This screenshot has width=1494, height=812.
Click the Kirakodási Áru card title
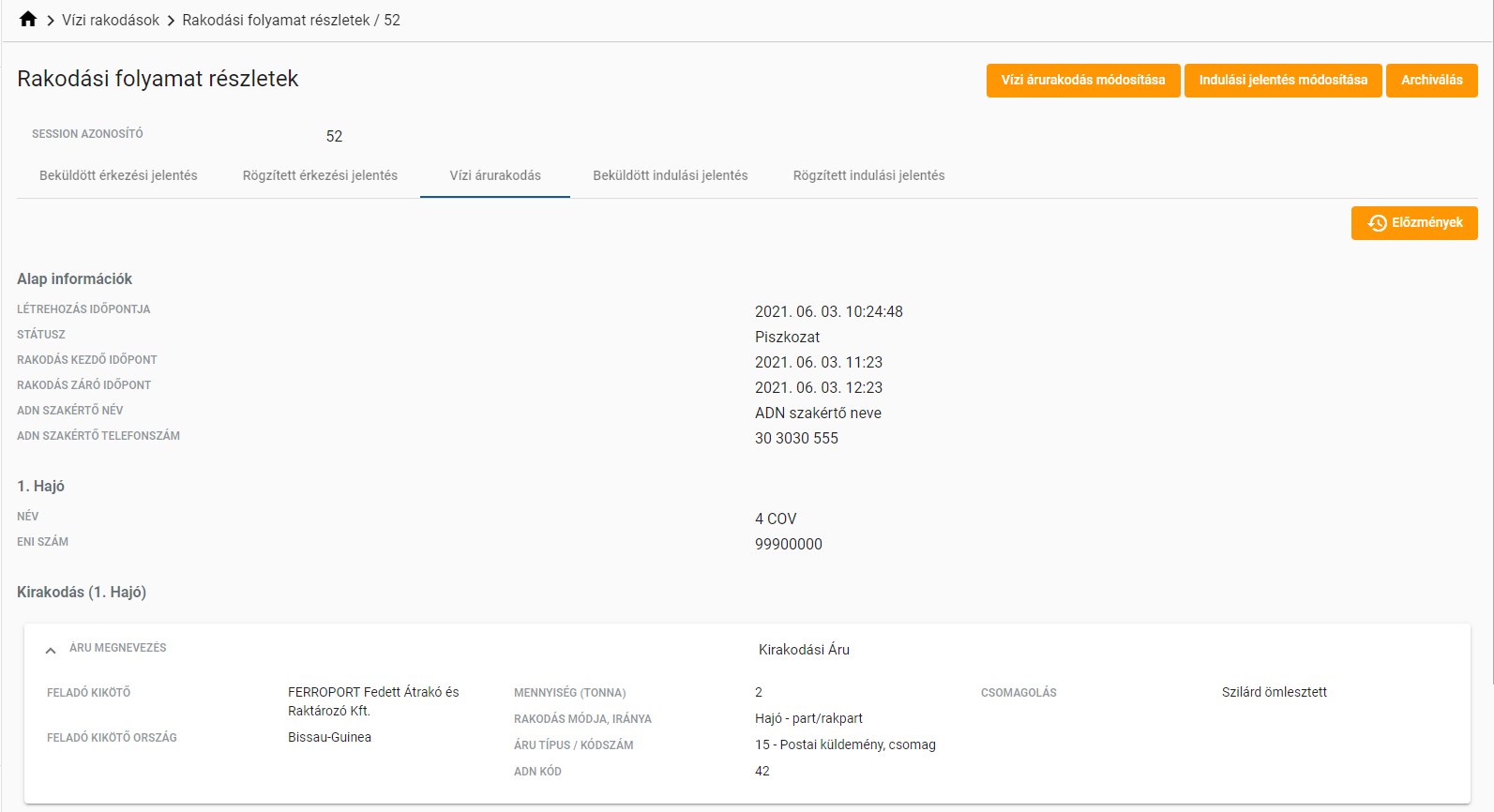[804, 650]
